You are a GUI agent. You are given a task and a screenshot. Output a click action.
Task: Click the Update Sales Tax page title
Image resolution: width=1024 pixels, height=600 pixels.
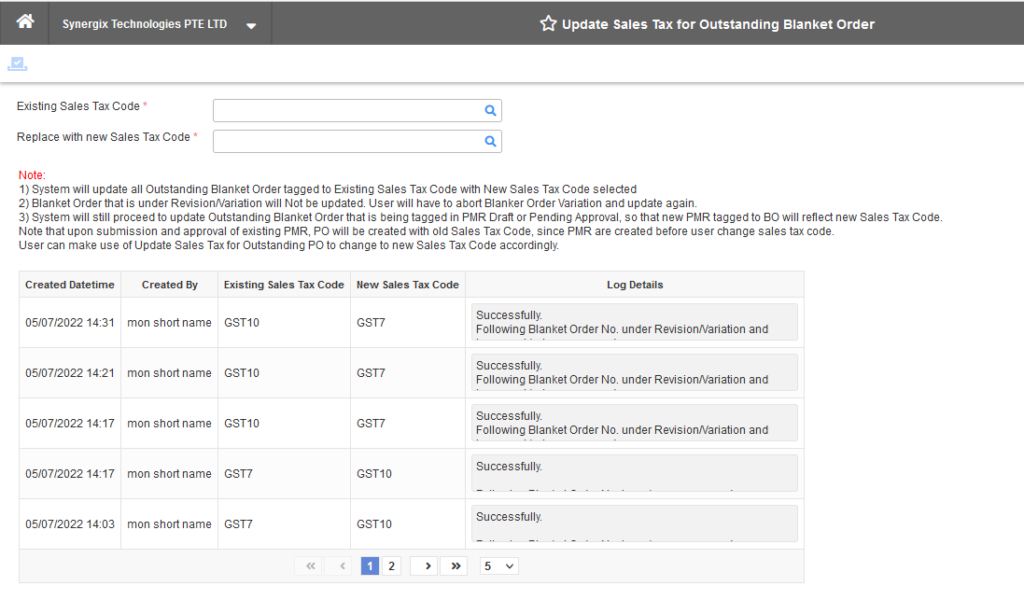[x=718, y=22]
